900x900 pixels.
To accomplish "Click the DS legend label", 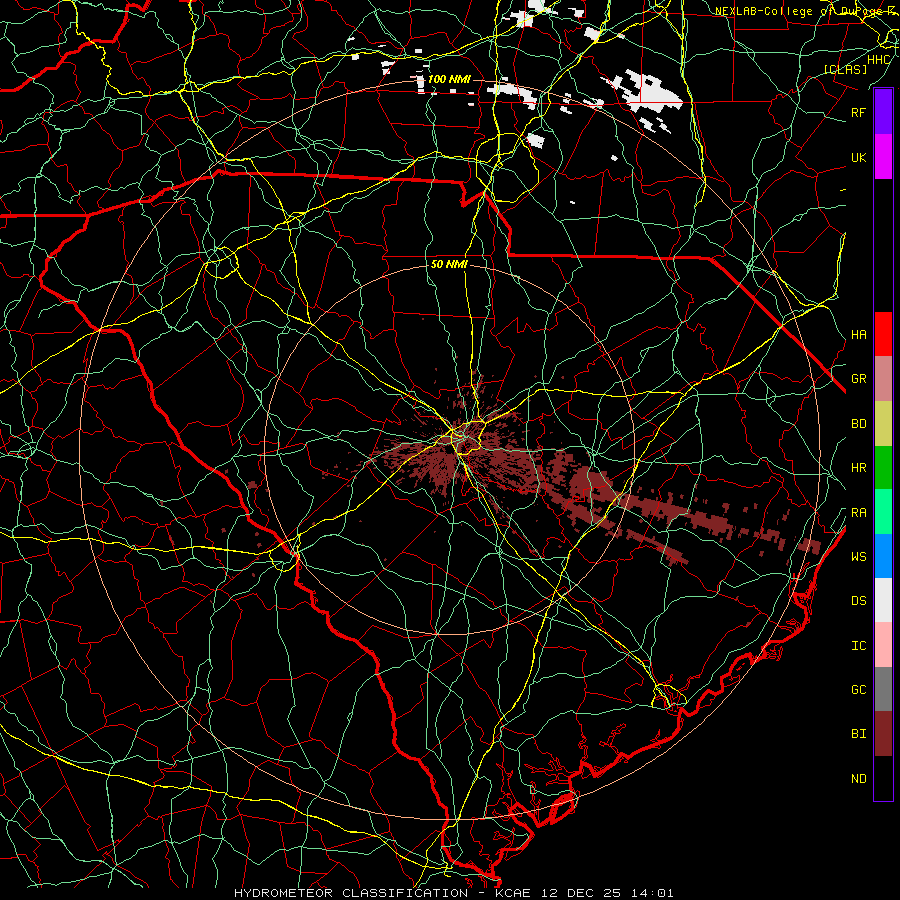I will click(x=859, y=600).
